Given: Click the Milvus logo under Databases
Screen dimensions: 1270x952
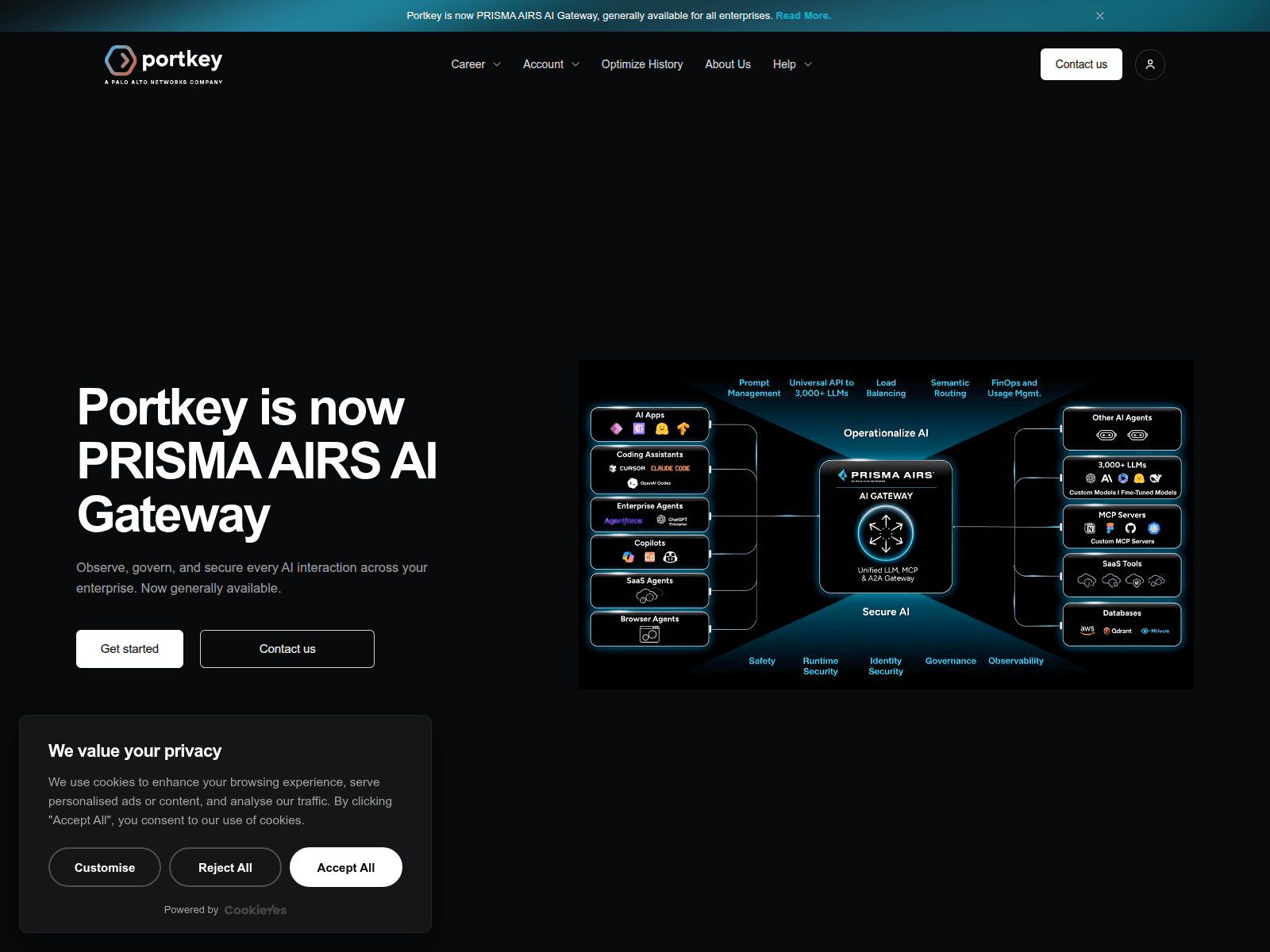Looking at the screenshot, I should tap(1155, 631).
